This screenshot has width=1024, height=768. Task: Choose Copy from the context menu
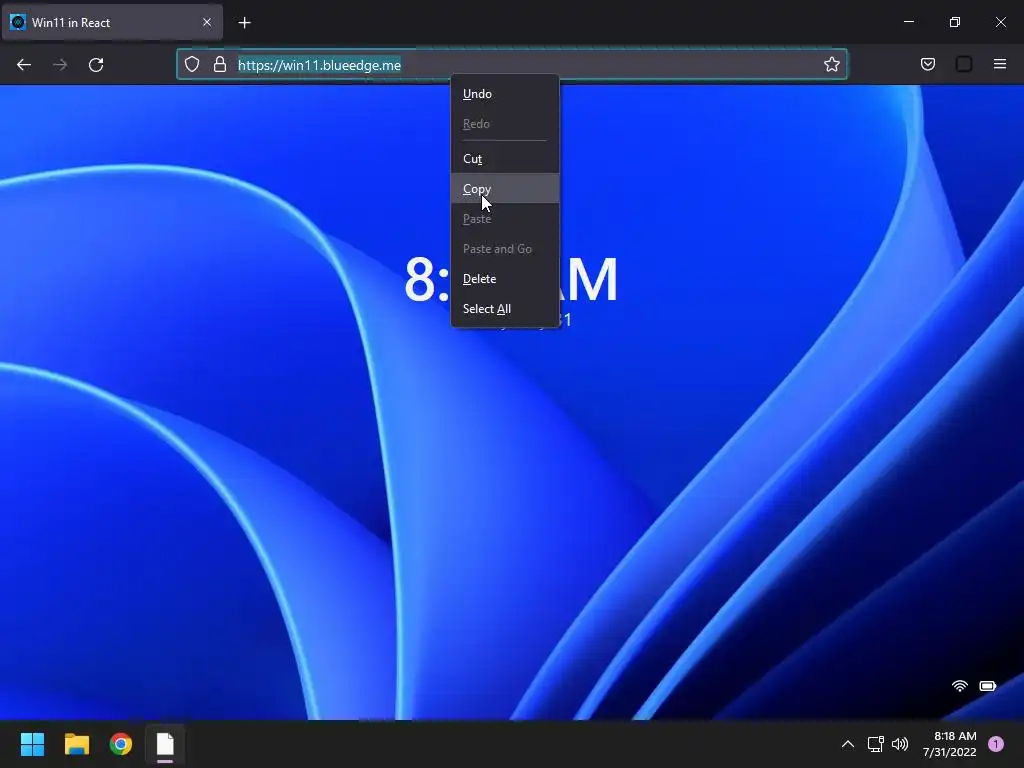click(505, 189)
